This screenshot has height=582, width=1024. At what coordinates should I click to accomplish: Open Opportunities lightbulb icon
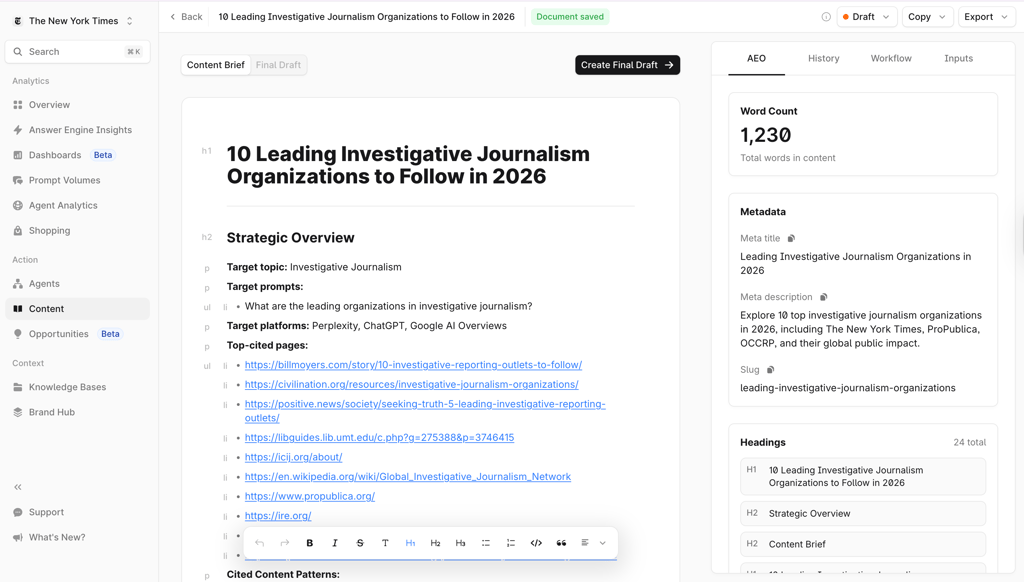point(18,334)
